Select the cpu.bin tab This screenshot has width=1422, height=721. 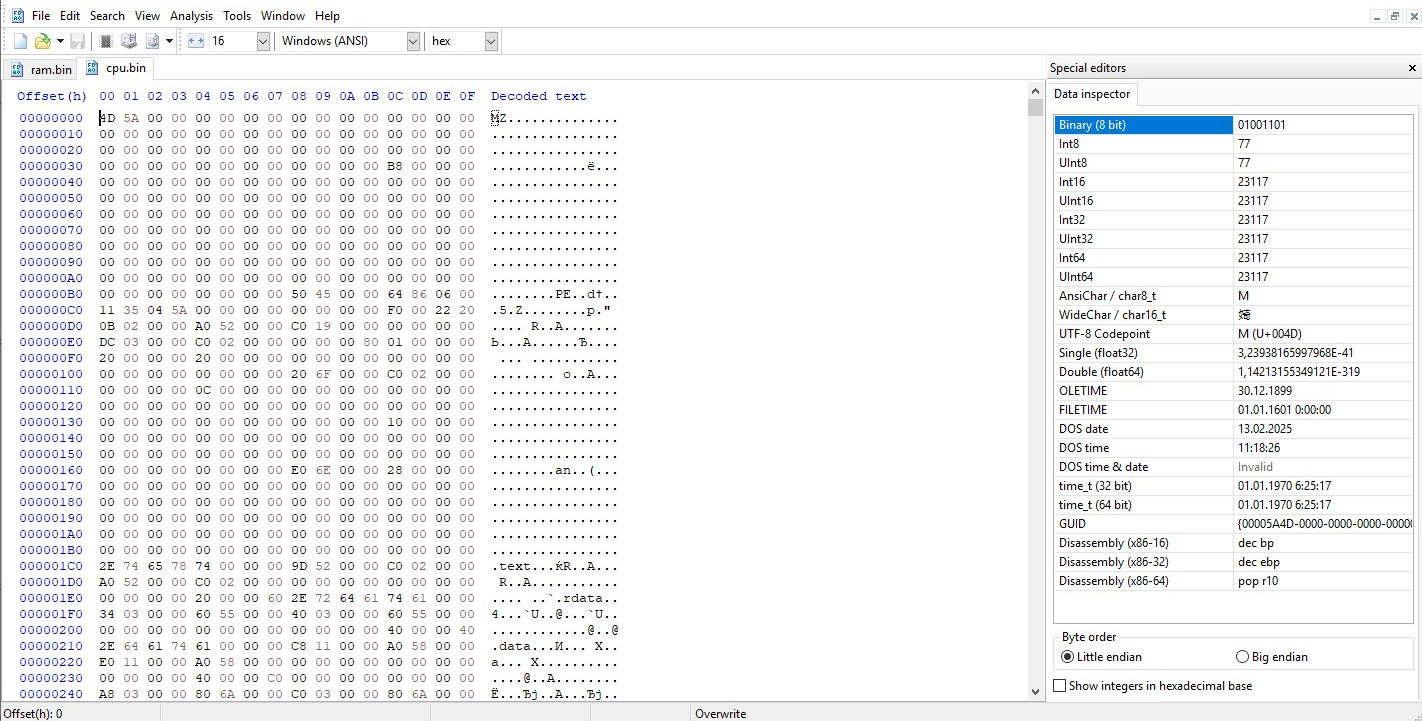pyautogui.click(x=116, y=68)
